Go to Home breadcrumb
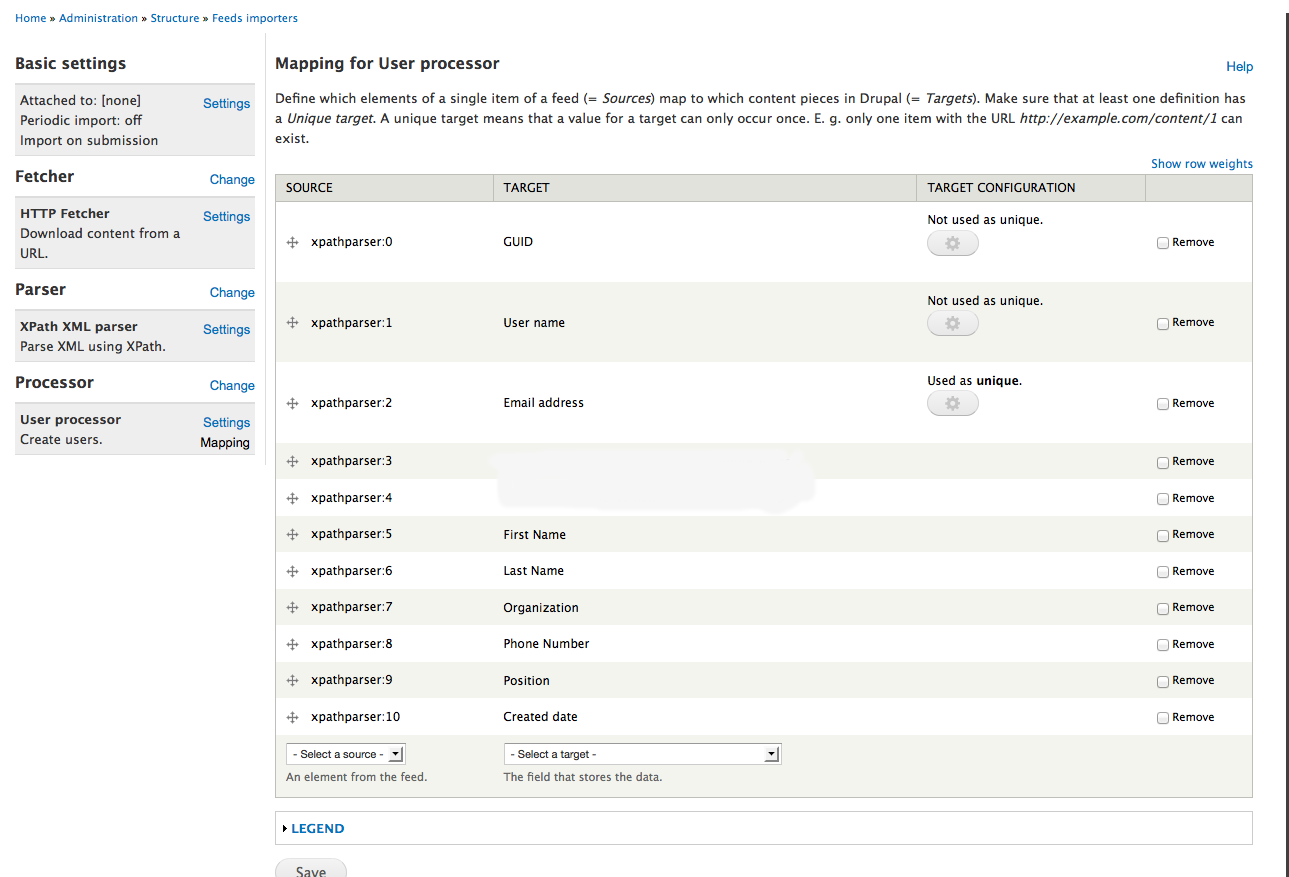1289x877 pixels. (31, 18)
